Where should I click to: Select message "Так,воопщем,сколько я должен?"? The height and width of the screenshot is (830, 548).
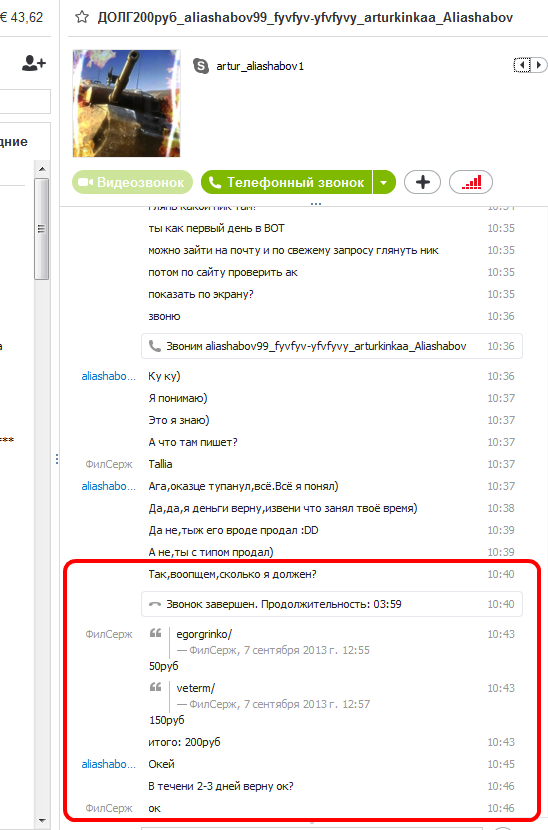232,574
